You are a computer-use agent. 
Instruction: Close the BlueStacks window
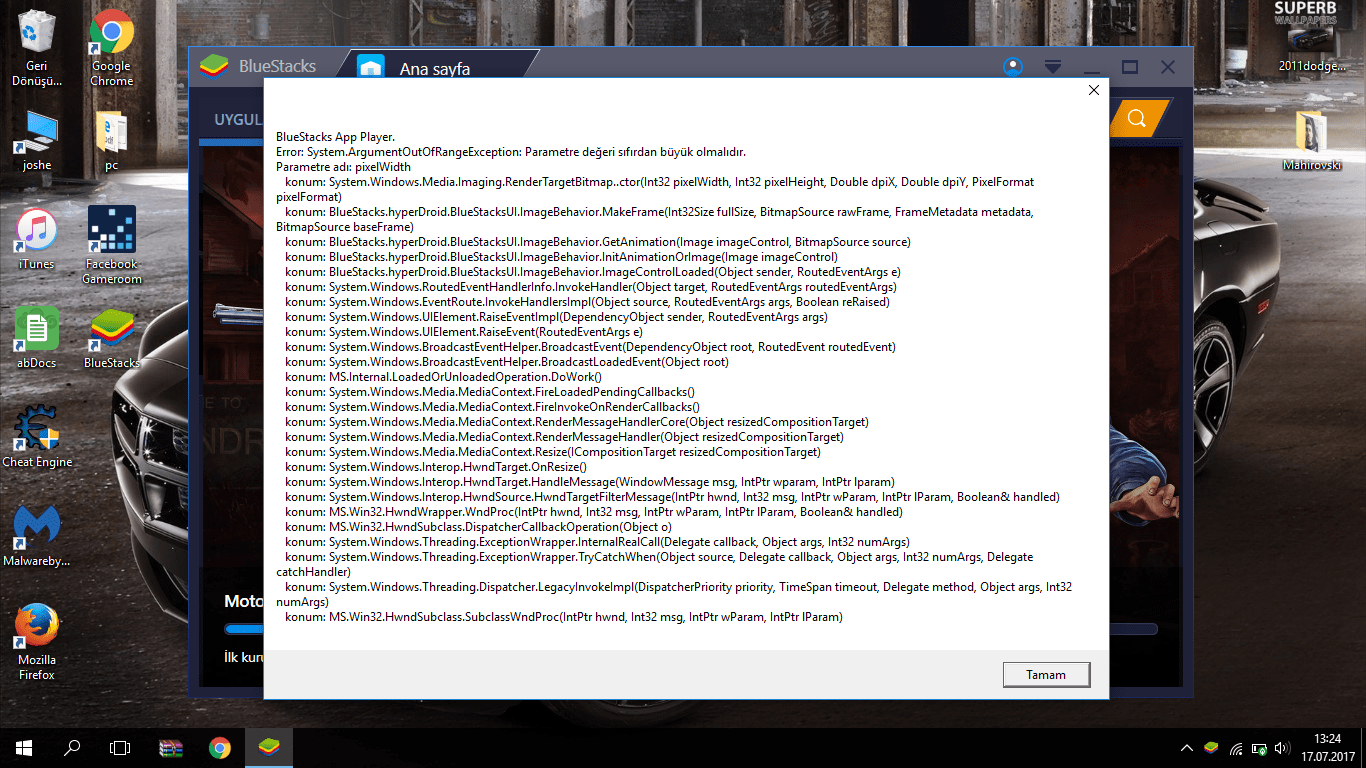coord(1168,67)
